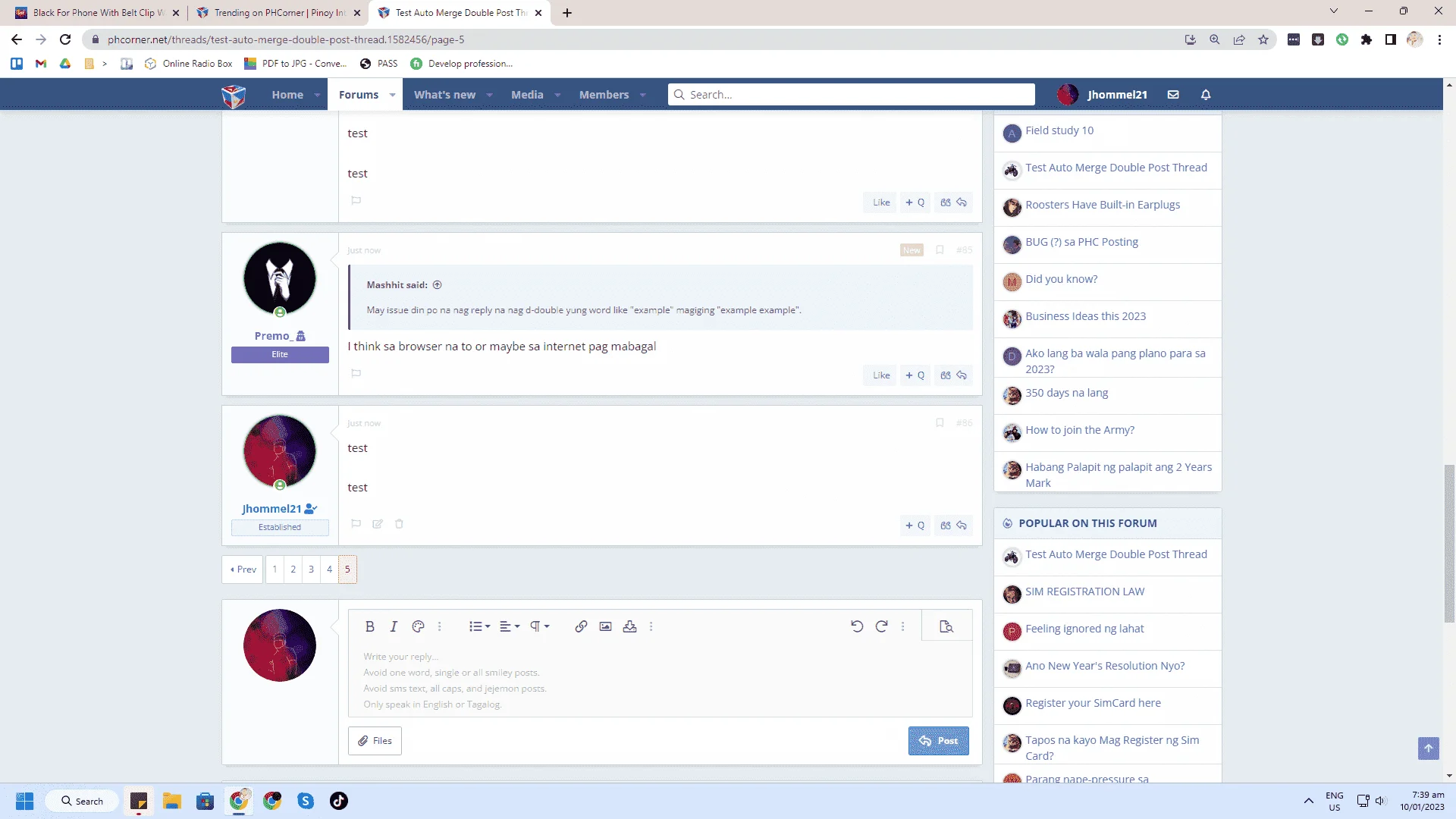Image resolution: width=1456 pixels, height=819 pixels.
Task: Toggle multi-quote on the top test post
Action: (915, 202)
